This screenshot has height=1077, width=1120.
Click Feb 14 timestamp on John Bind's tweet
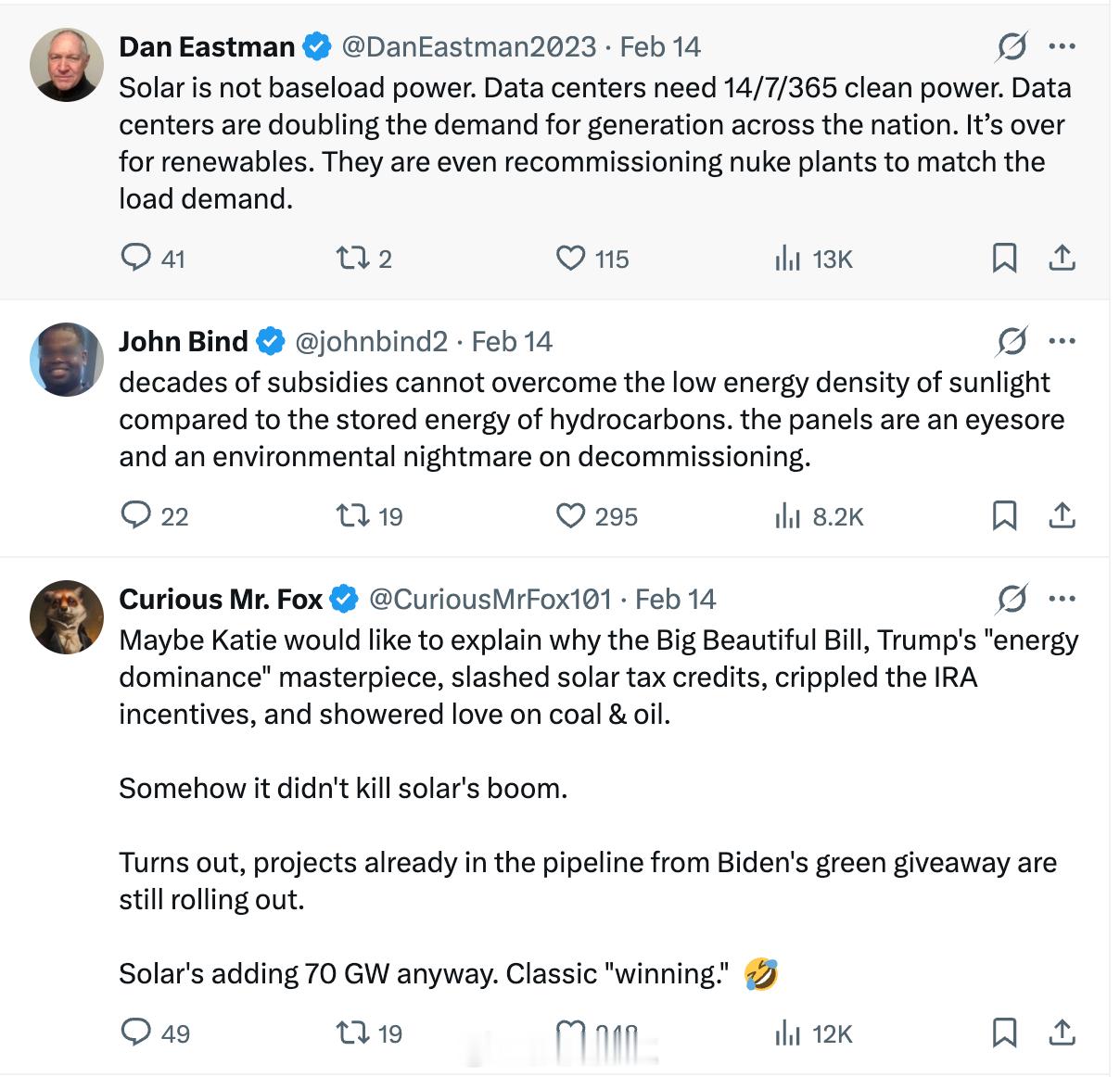pos(512,341)
